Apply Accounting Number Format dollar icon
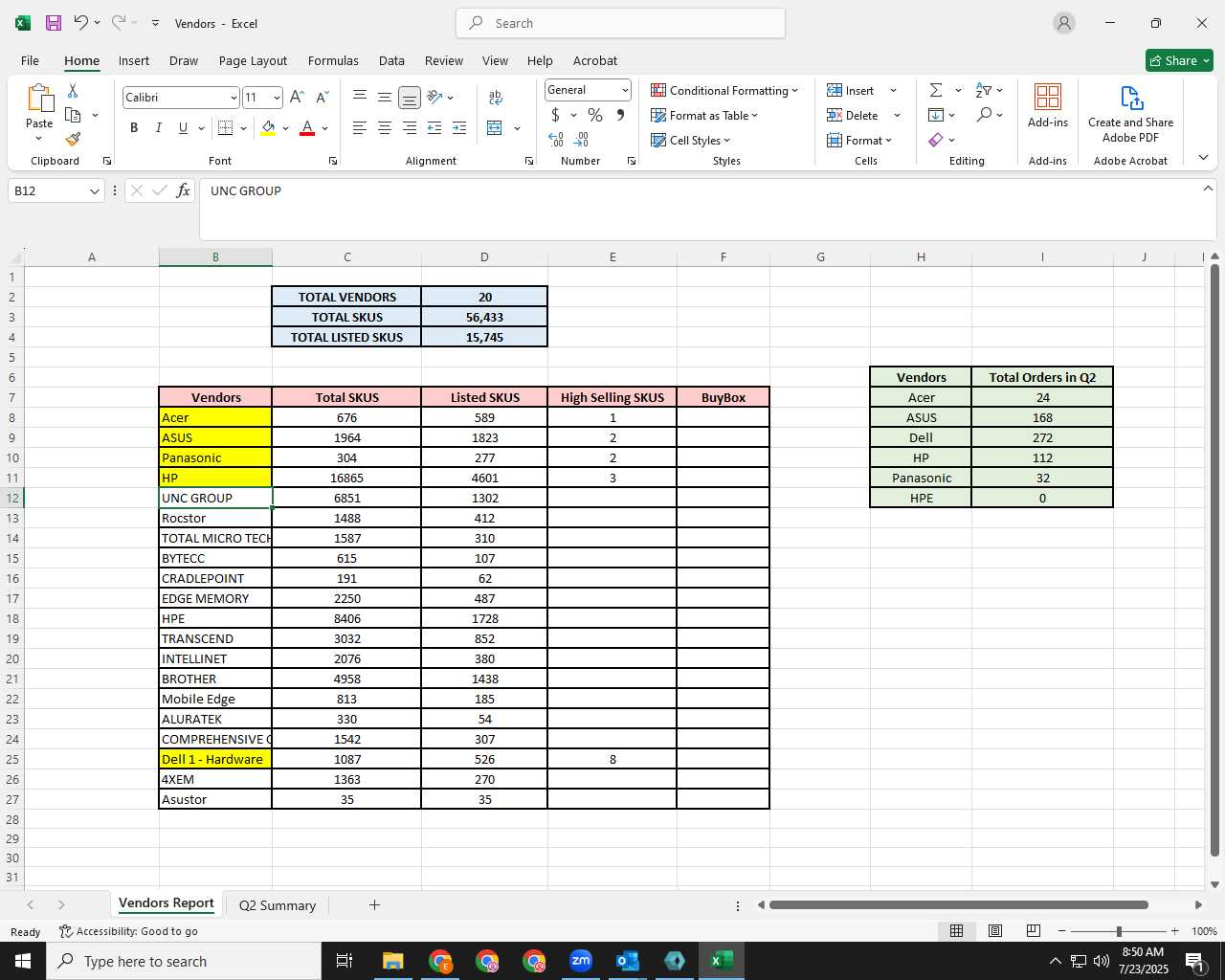1225x980 pixels. coord(555,115)
